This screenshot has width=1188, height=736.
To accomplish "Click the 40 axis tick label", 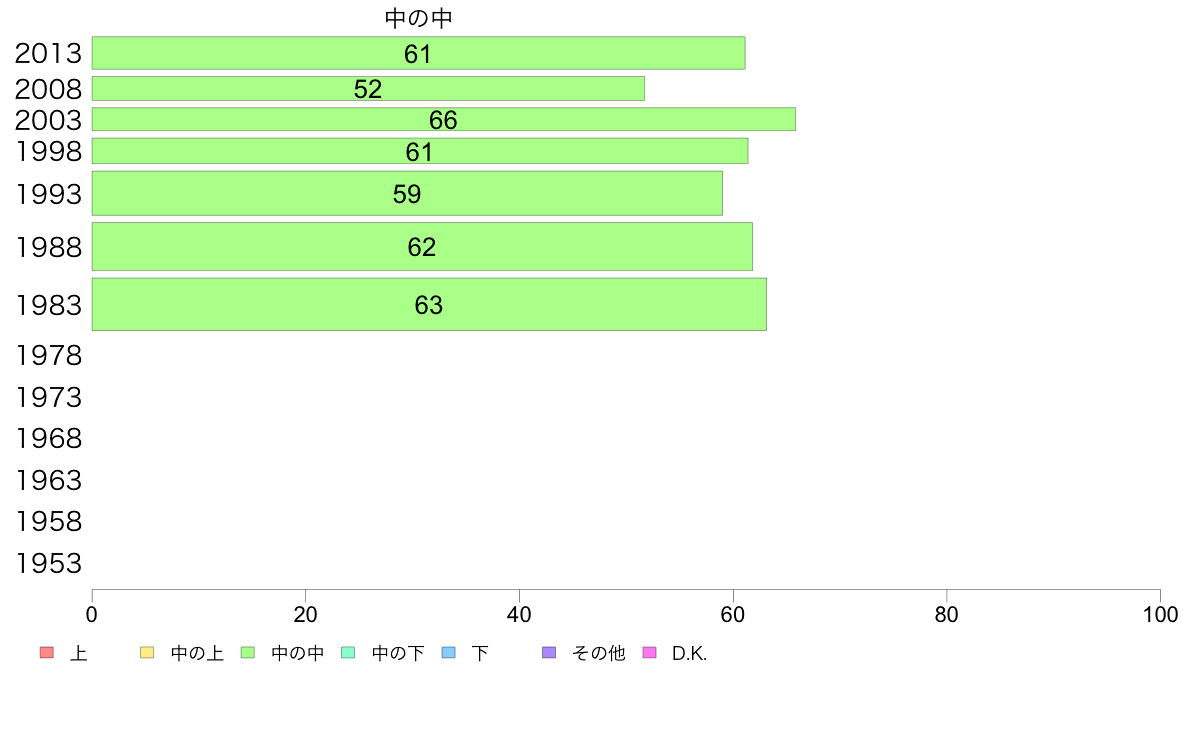I will [519, 615].
